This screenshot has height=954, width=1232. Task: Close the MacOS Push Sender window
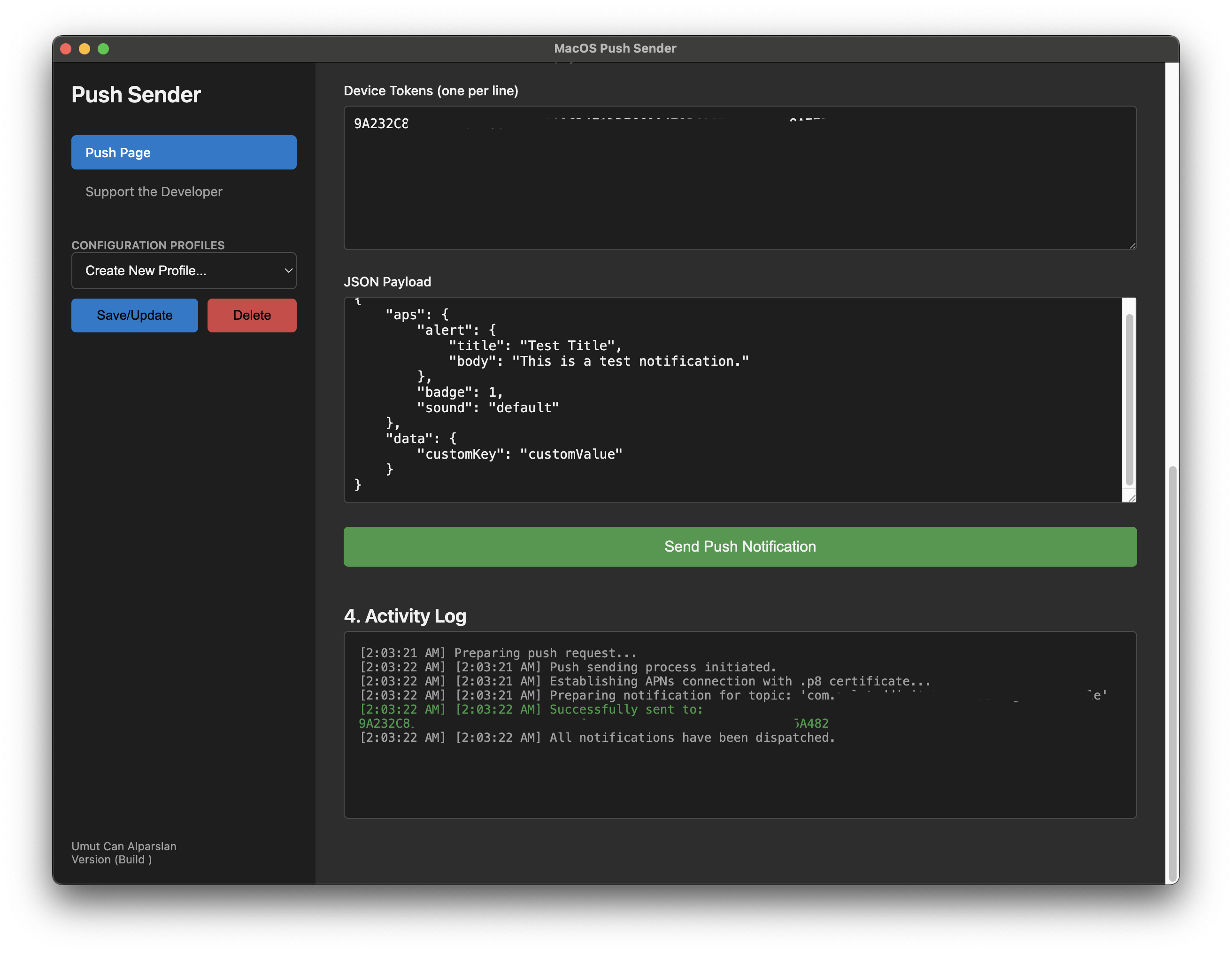(65, 48)
